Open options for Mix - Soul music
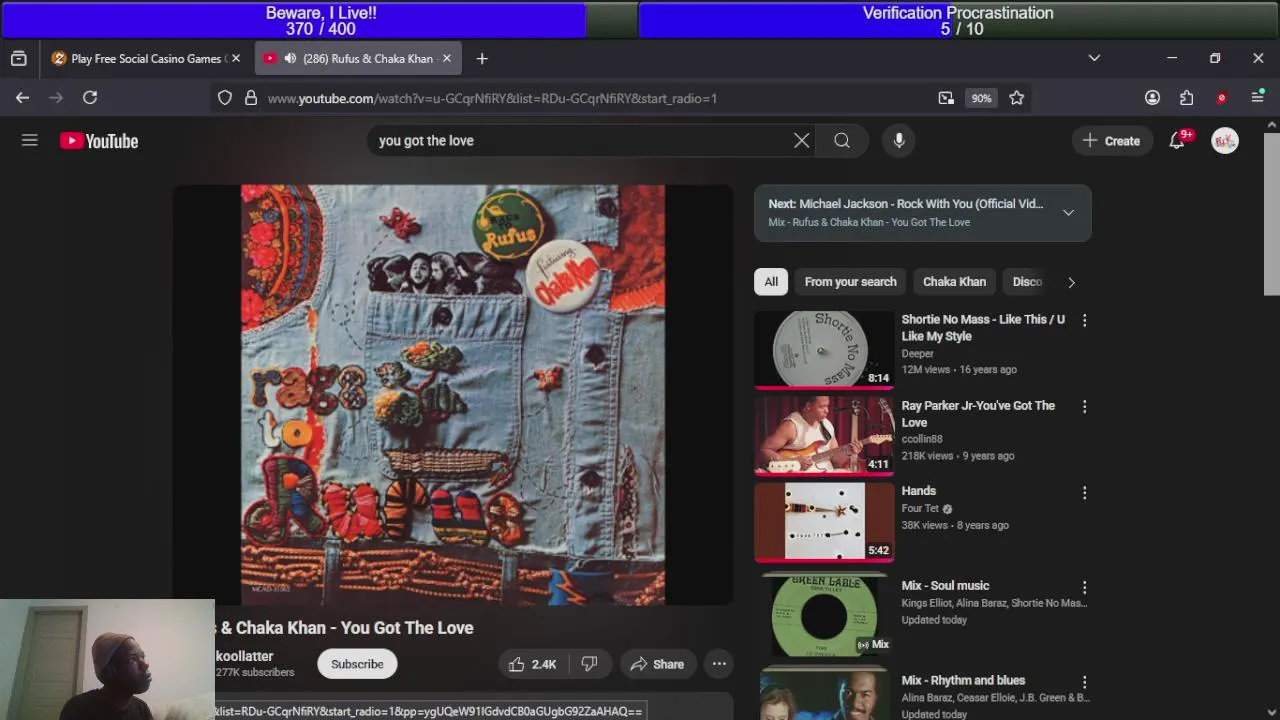 click(1084, 587)
